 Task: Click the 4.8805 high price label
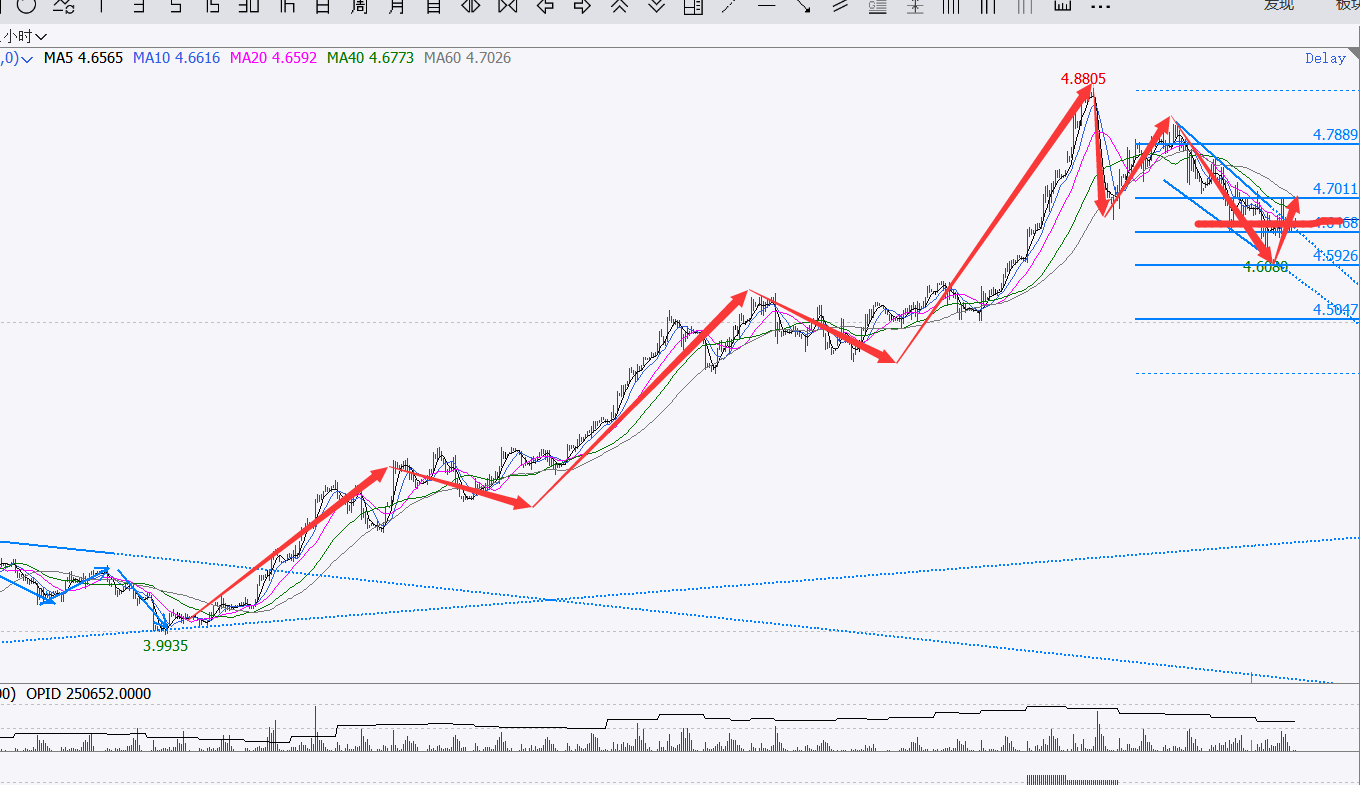pyautogui.click(x=1084, y=78)
